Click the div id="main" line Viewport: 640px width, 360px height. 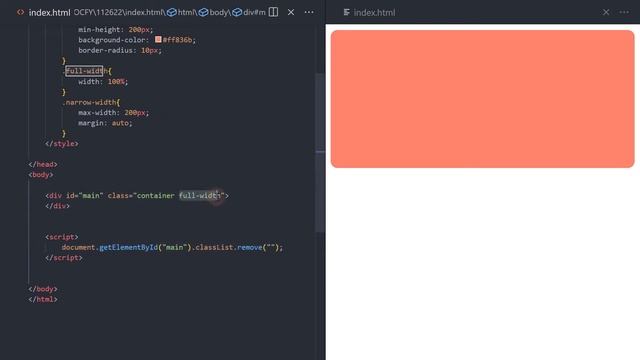tap(137, 196)
